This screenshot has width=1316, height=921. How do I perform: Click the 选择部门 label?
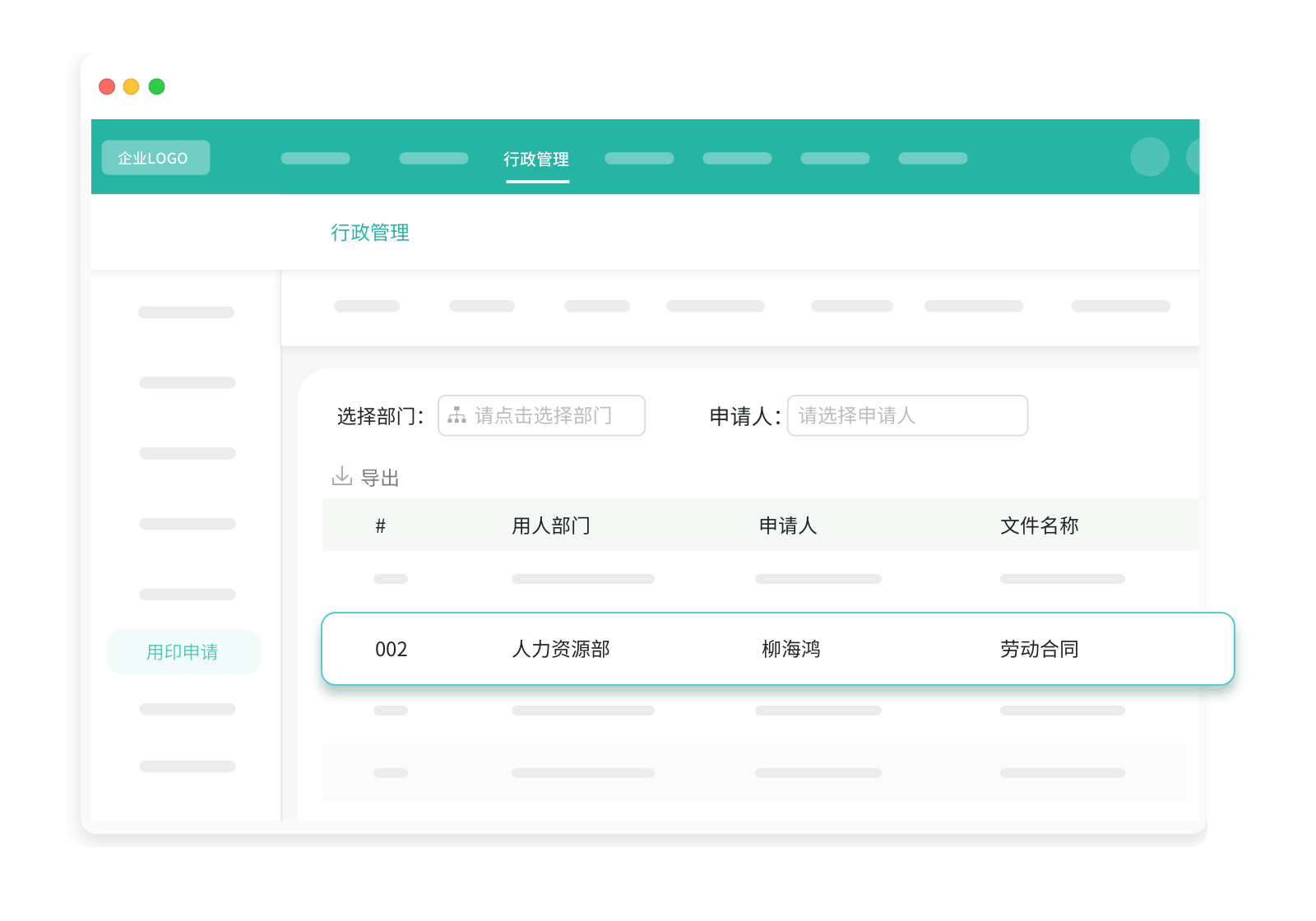[x=380, y=416]
